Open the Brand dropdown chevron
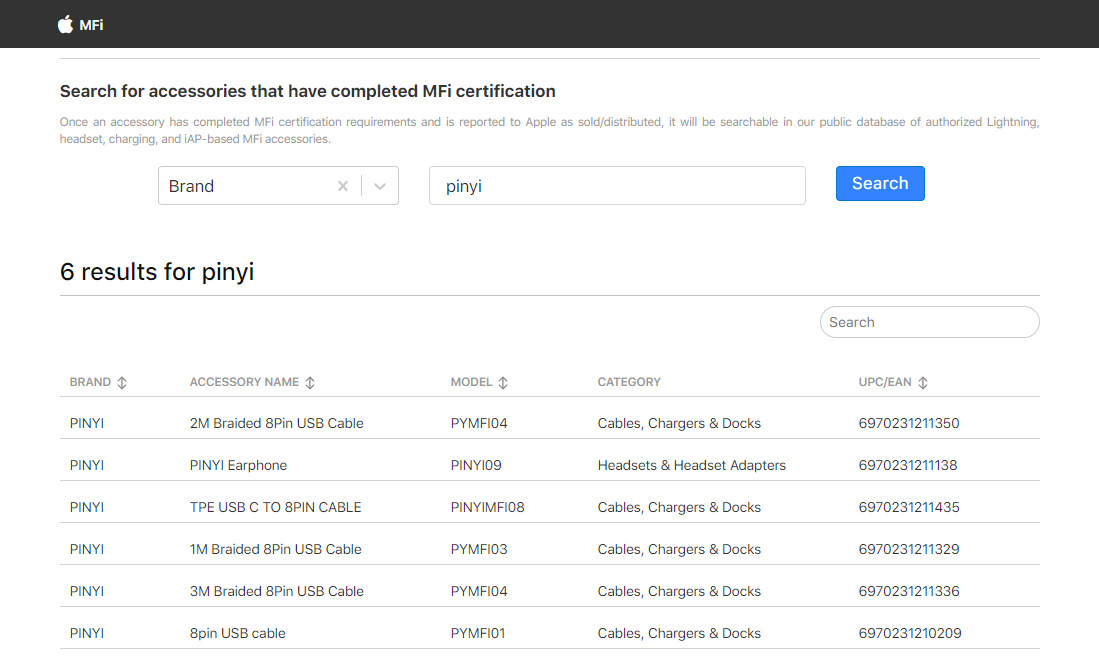This screenshot has height=663, width=1099. tap(380, 186)
